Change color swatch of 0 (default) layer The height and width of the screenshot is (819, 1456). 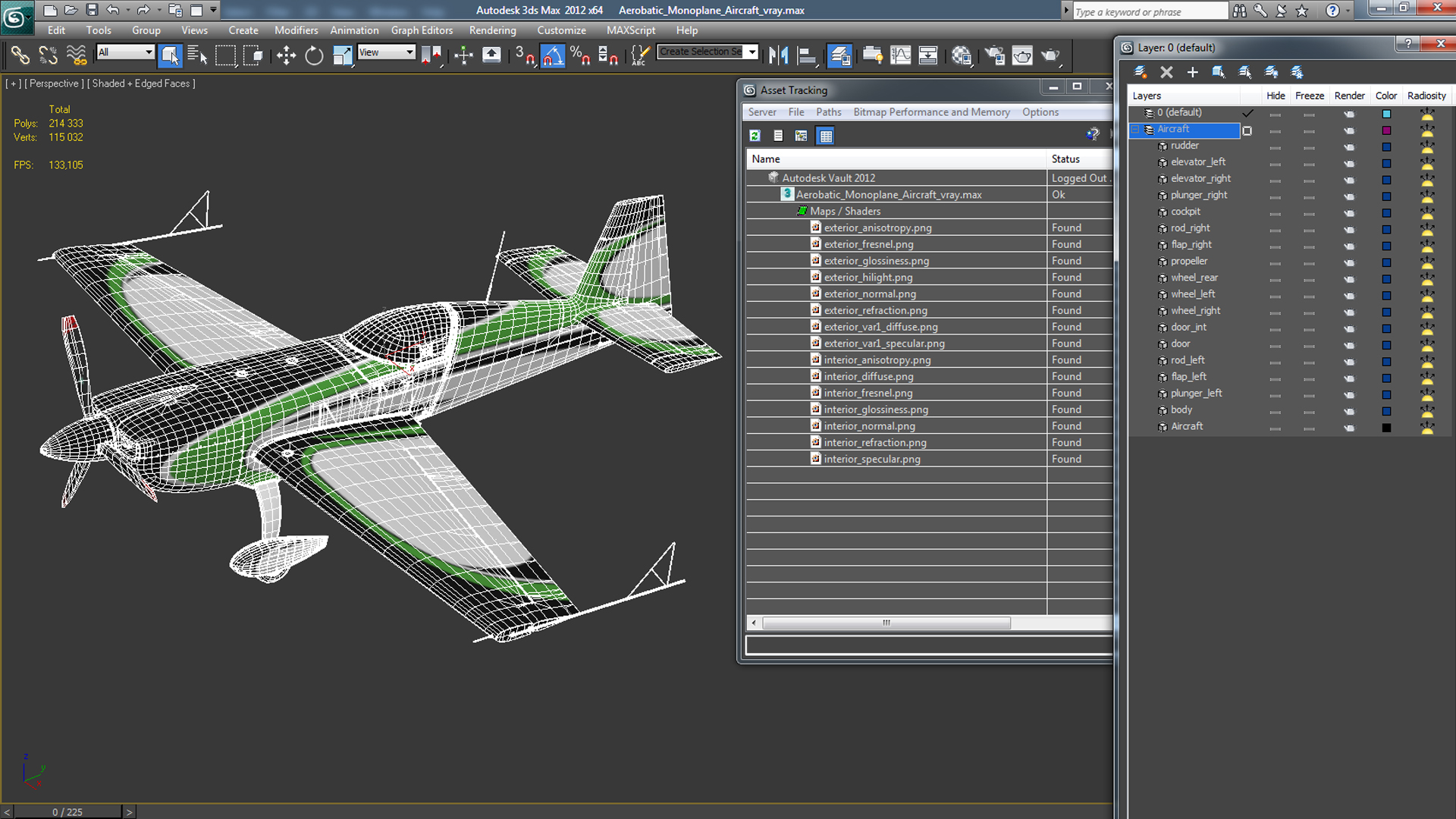click(x=1386, y=114)
